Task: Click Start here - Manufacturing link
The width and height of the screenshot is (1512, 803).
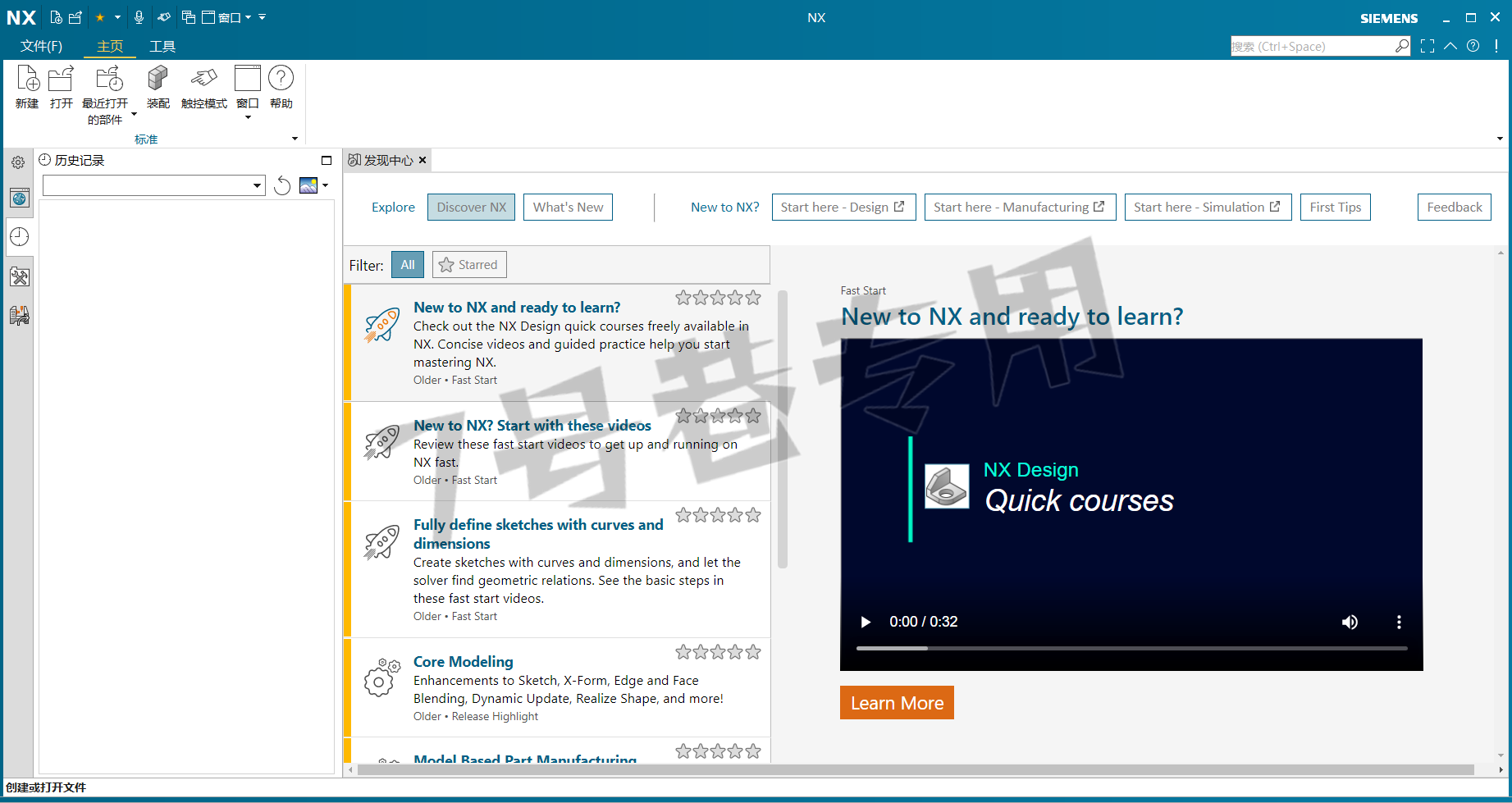Action: (x=1020, y=208)
